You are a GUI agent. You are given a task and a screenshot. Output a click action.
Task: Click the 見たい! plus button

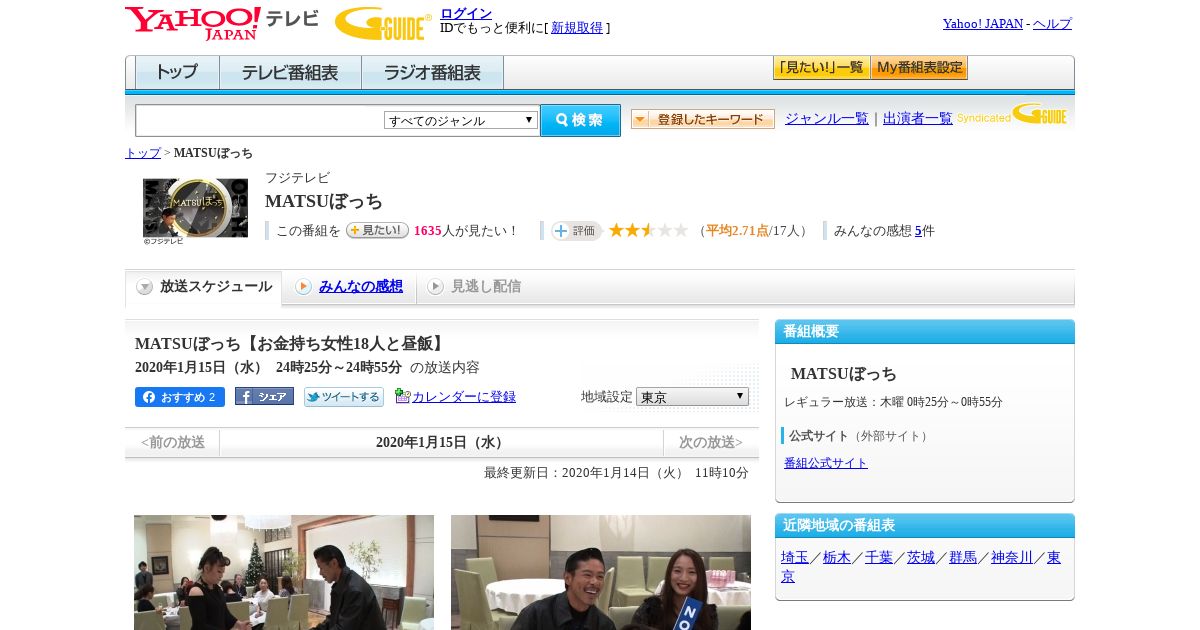point(377,230)
